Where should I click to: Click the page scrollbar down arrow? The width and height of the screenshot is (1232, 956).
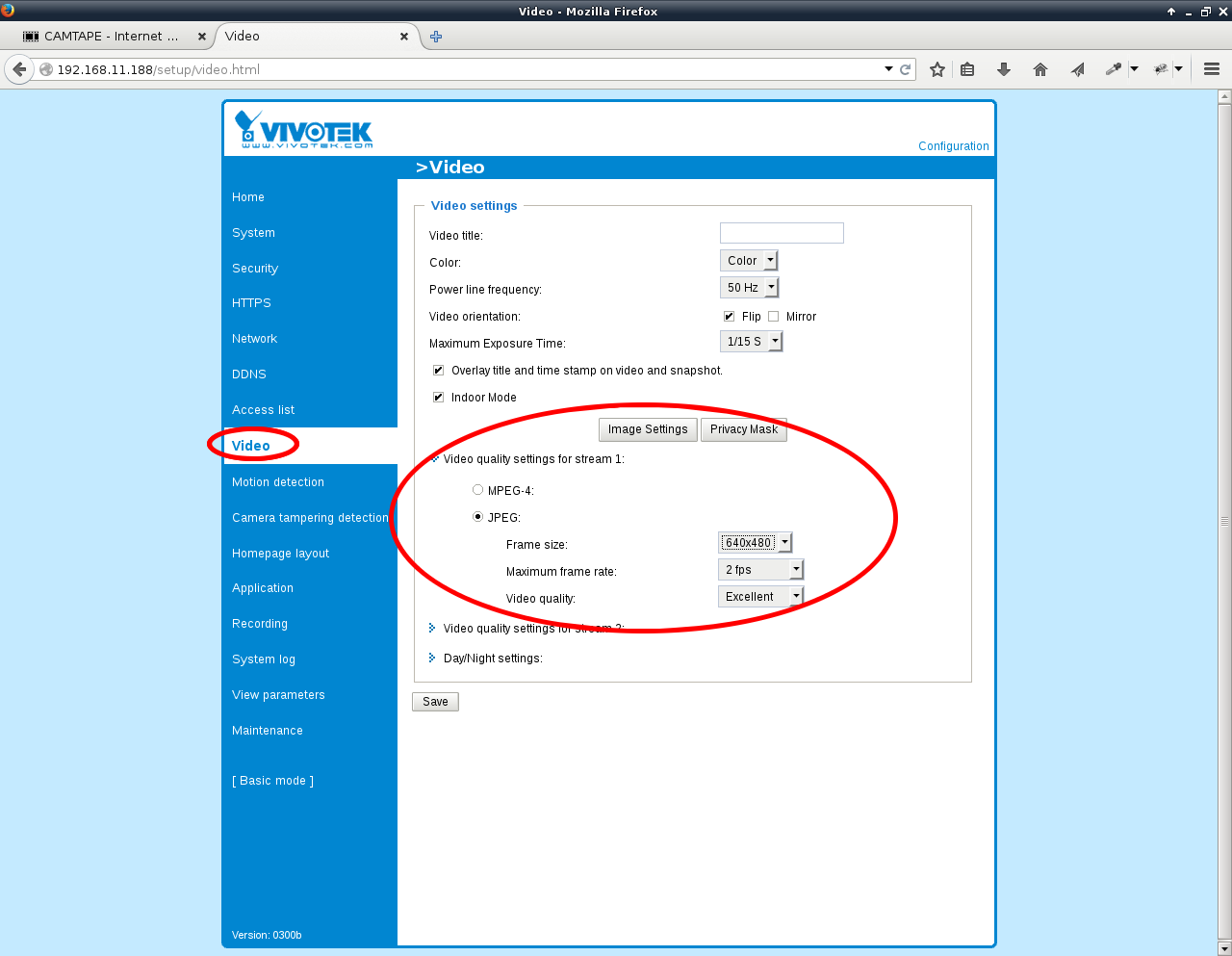coord(1224,949)
